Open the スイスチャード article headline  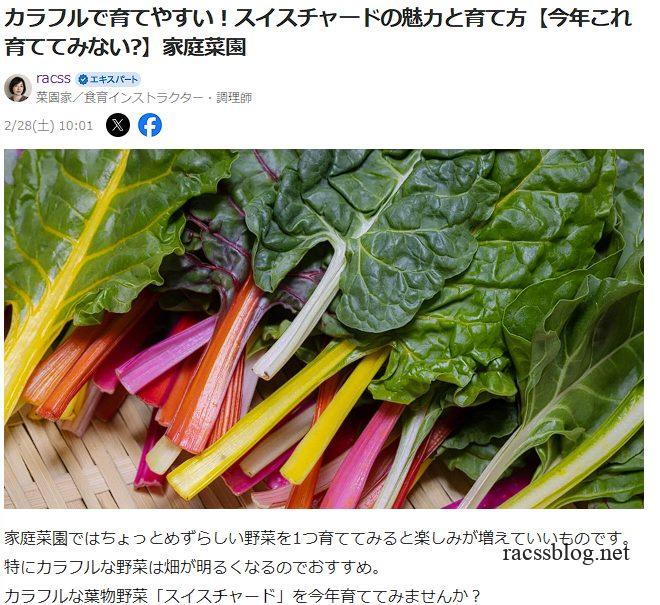point(318,33)
